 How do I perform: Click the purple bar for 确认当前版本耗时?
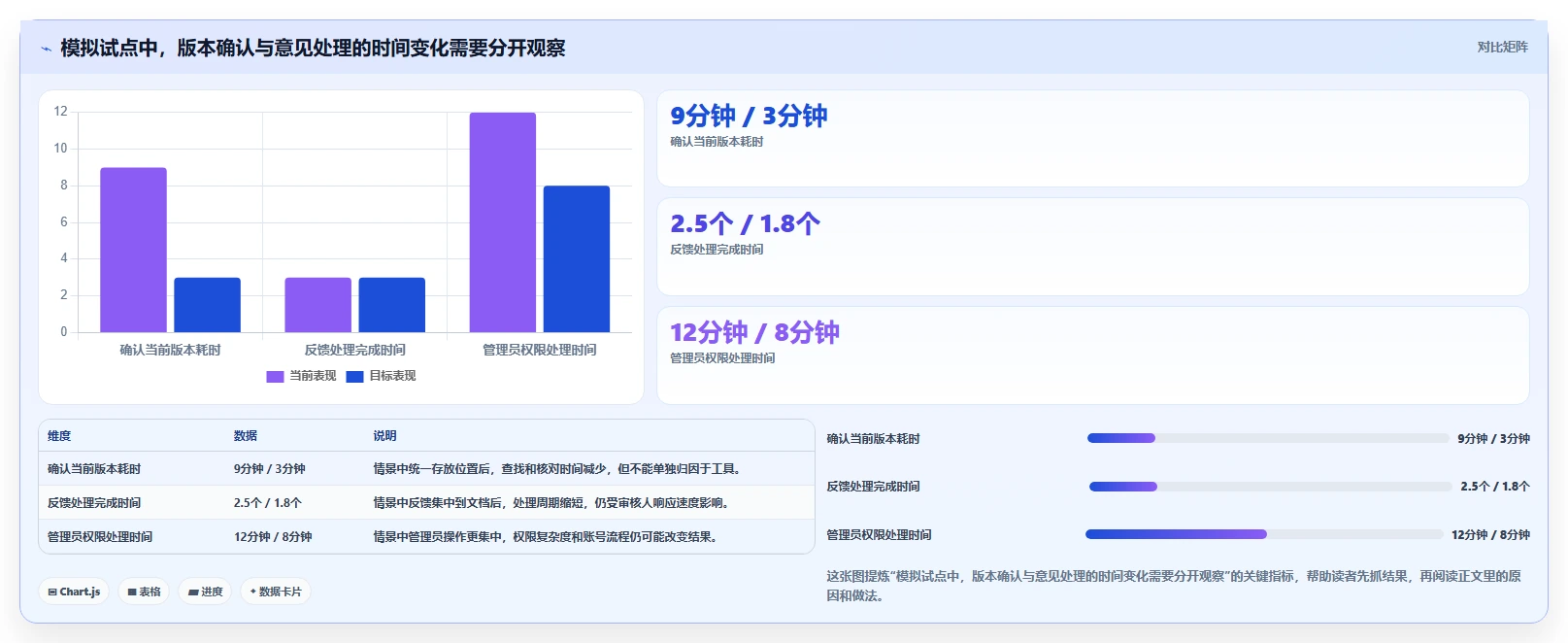tap(133, 250)
